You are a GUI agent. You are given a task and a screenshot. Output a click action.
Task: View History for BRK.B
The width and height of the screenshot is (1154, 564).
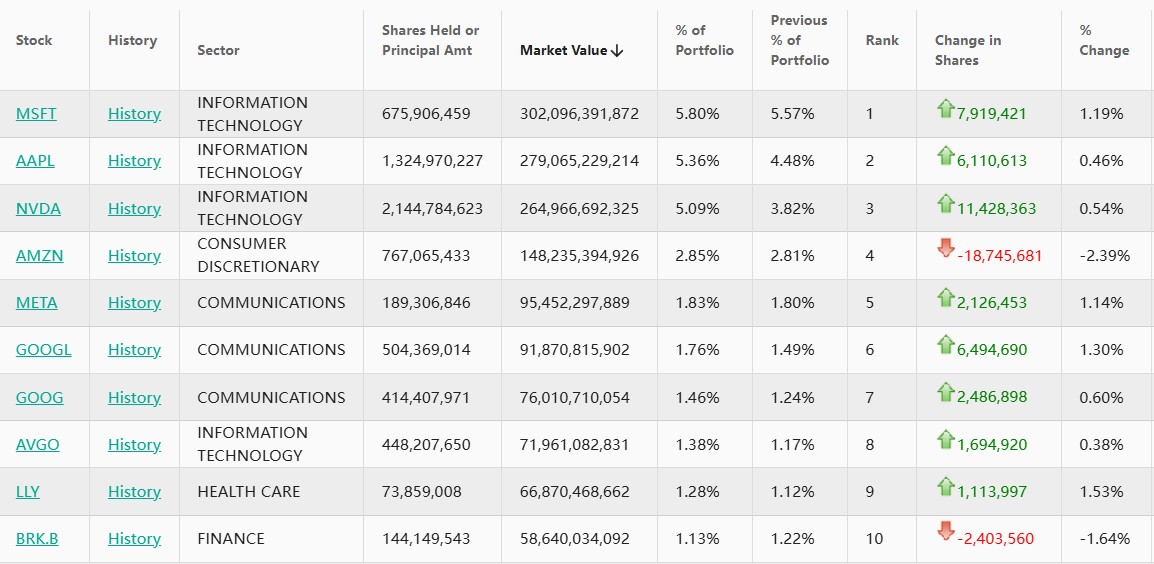134,539
